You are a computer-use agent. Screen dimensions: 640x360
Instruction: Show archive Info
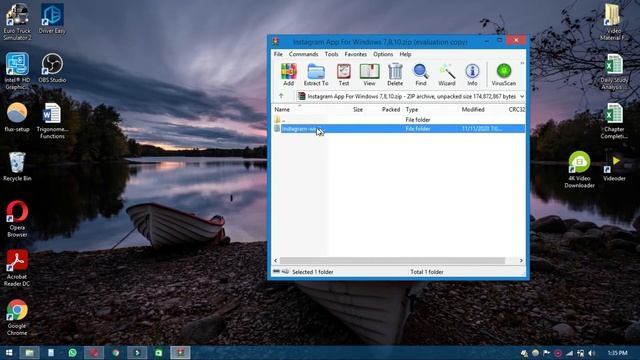(x=472, y=75)
